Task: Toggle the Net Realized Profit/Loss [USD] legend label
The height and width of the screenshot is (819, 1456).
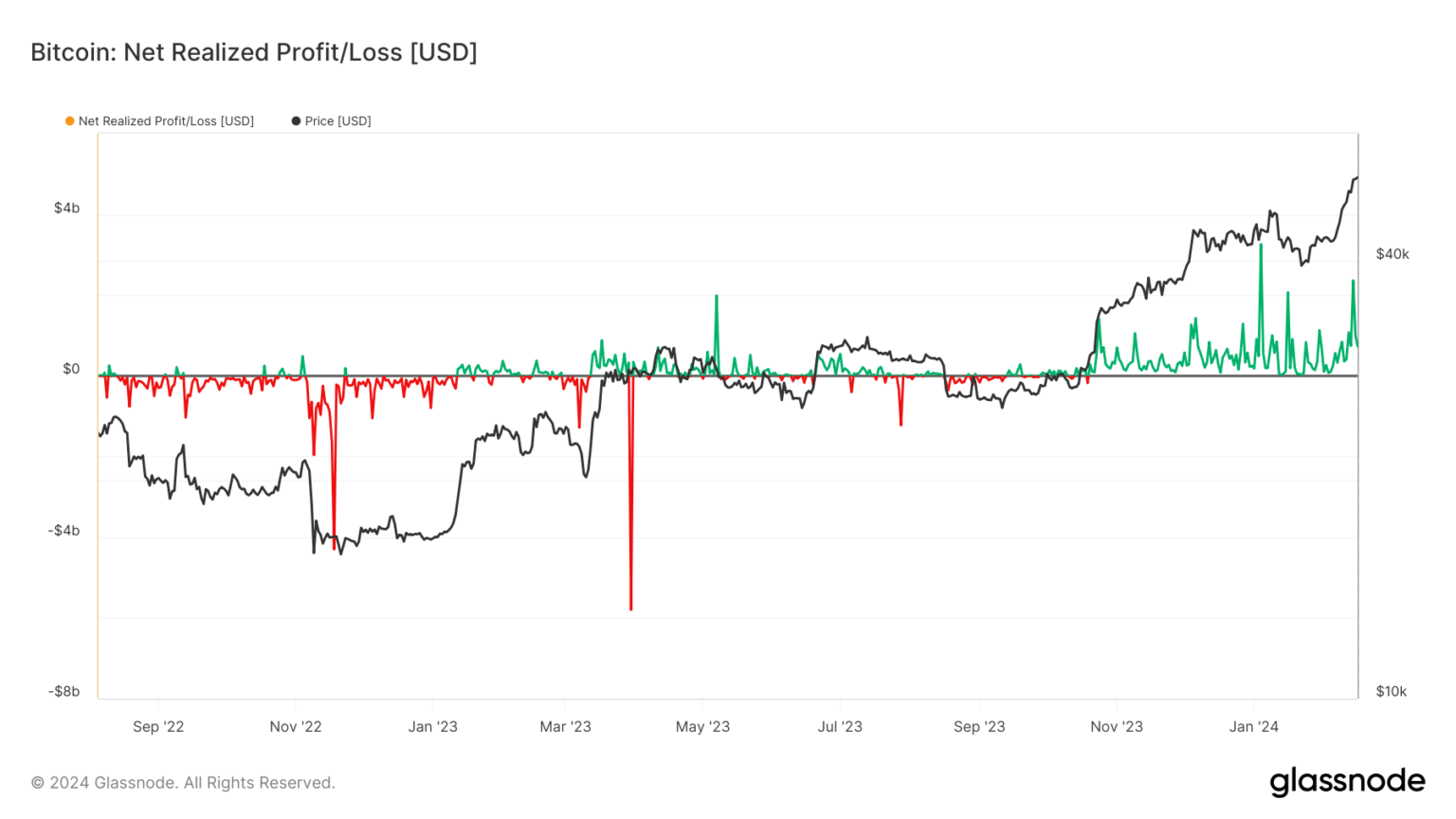Action: point(166,121)
